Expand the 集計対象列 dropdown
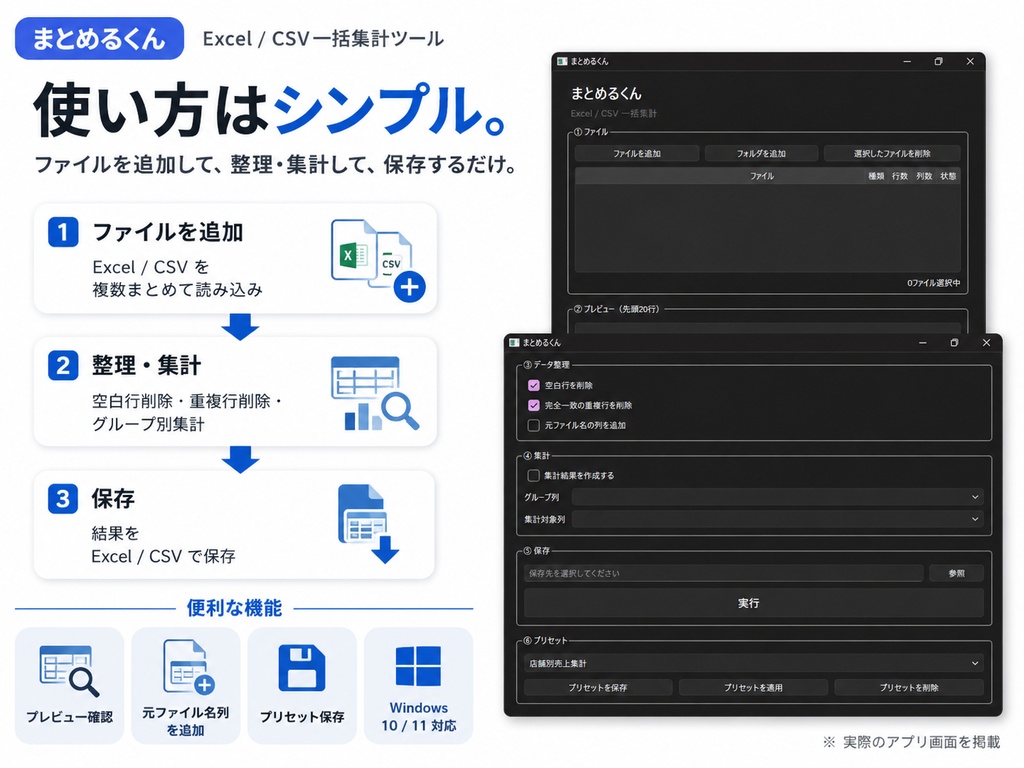Image resolution: width=1024 pixels, height=768 pixels. tap(777, 519)
